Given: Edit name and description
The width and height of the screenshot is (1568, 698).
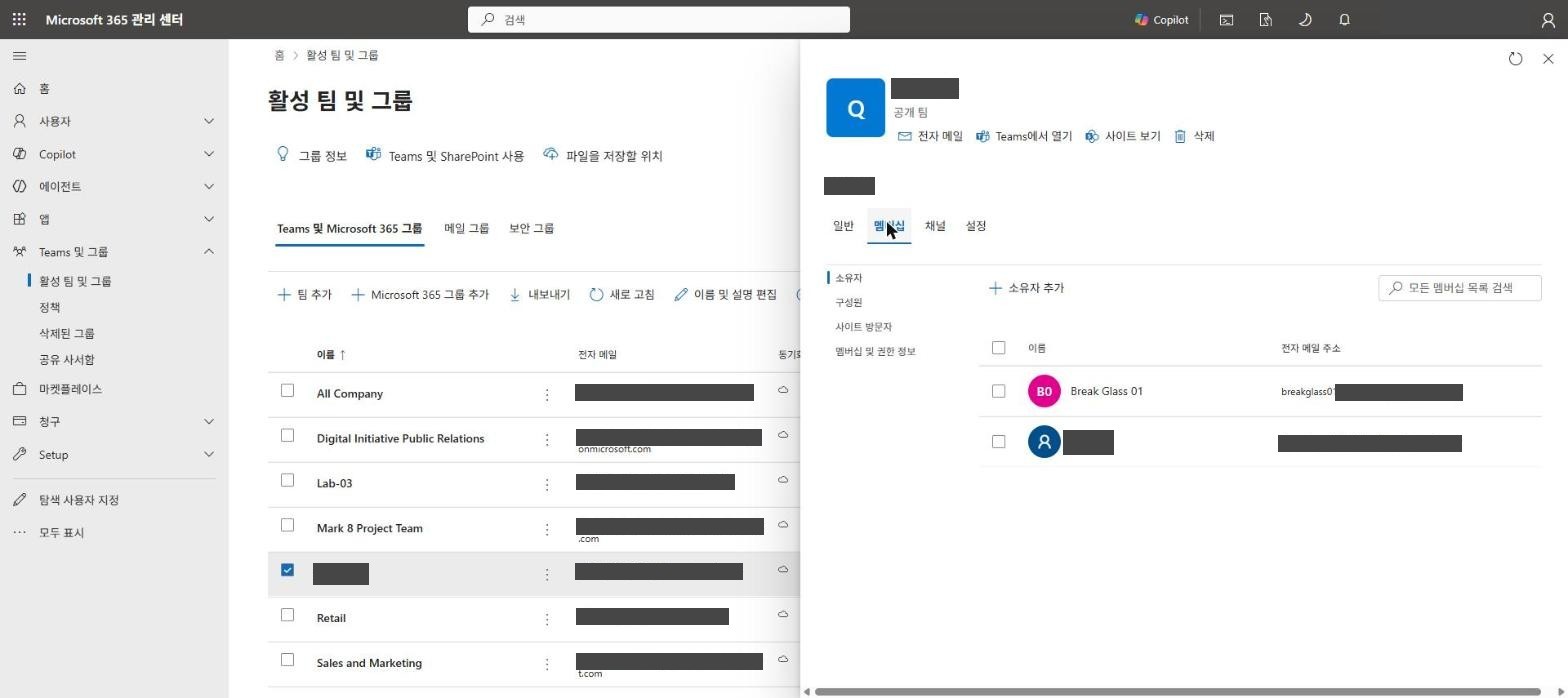Looking at the screenshot, I should (x=725, y=294).
